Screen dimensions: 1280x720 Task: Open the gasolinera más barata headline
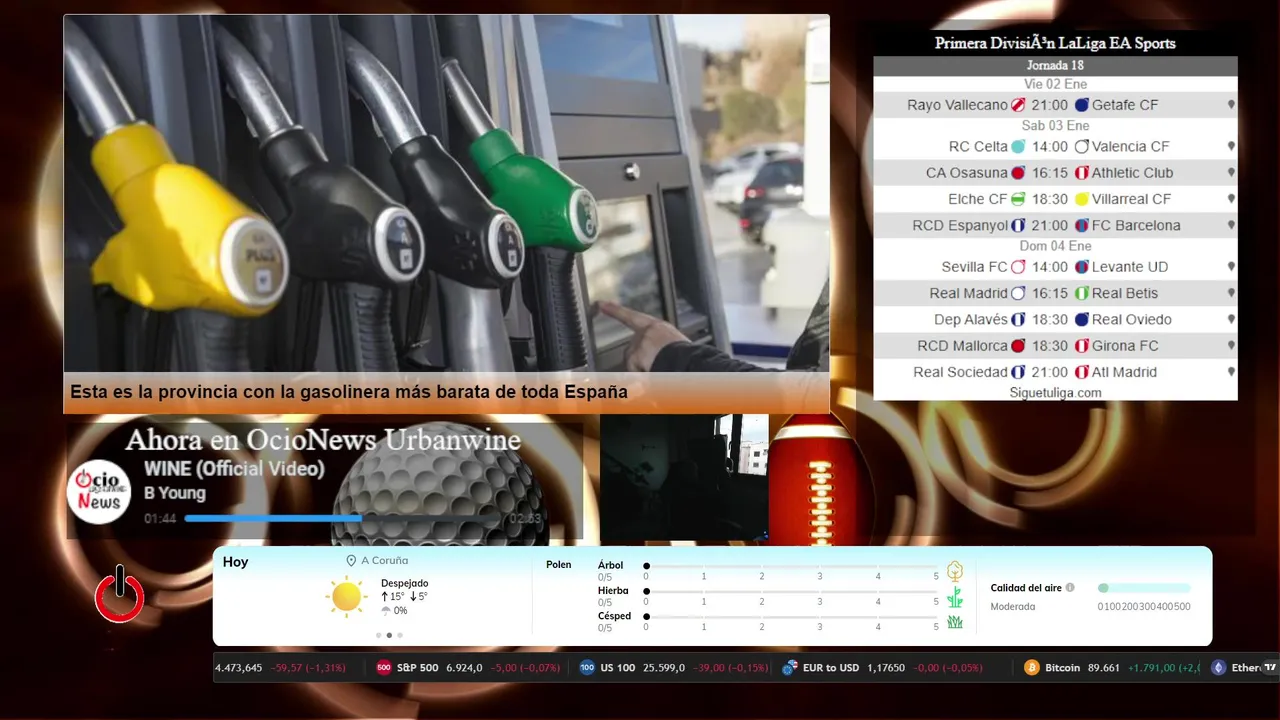tap(349, 392)
